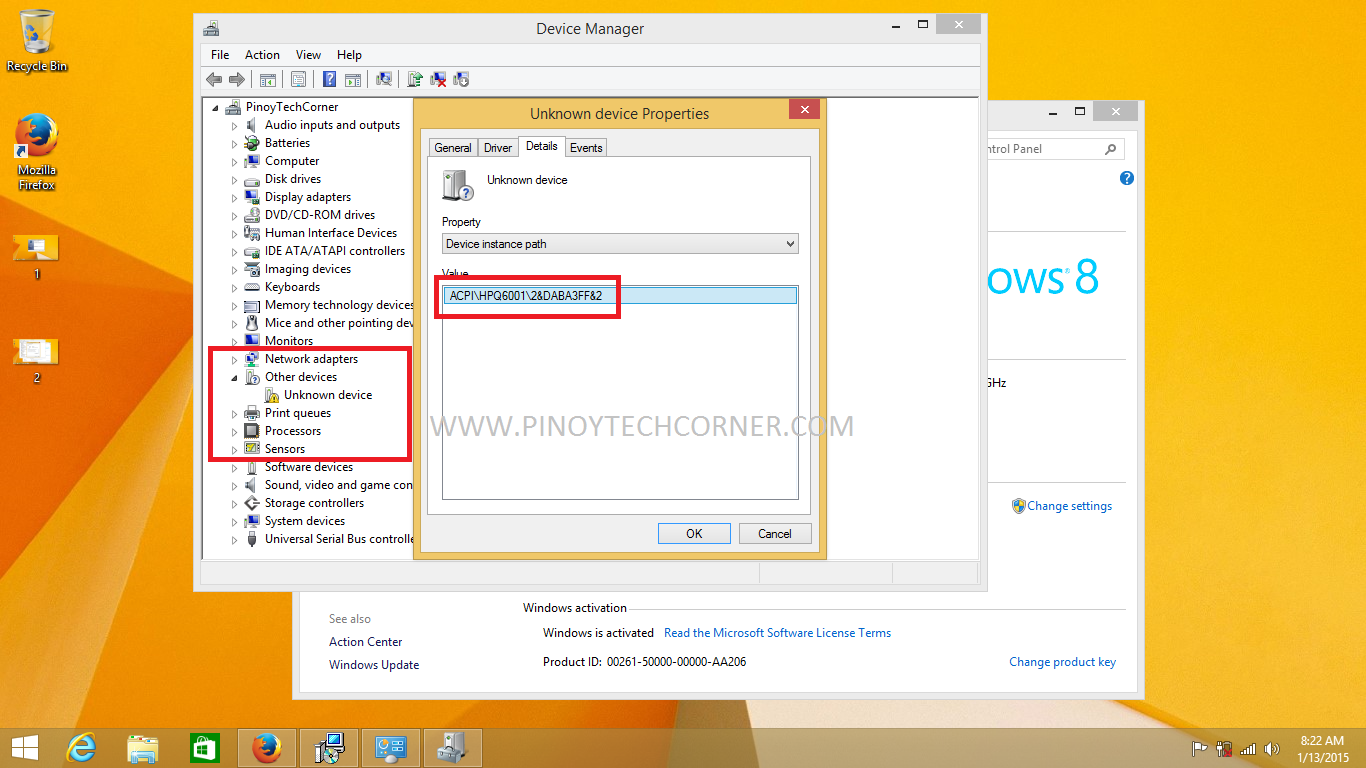1366x768 pixels.
Task: Collapse the Other devices node arrow
Action: tap(235, 378)
